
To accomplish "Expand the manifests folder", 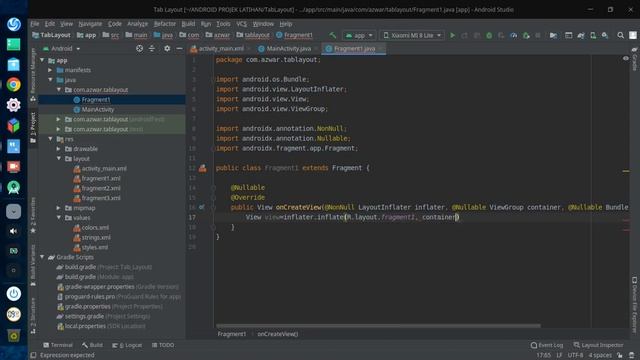I will [x=51, y=70].
